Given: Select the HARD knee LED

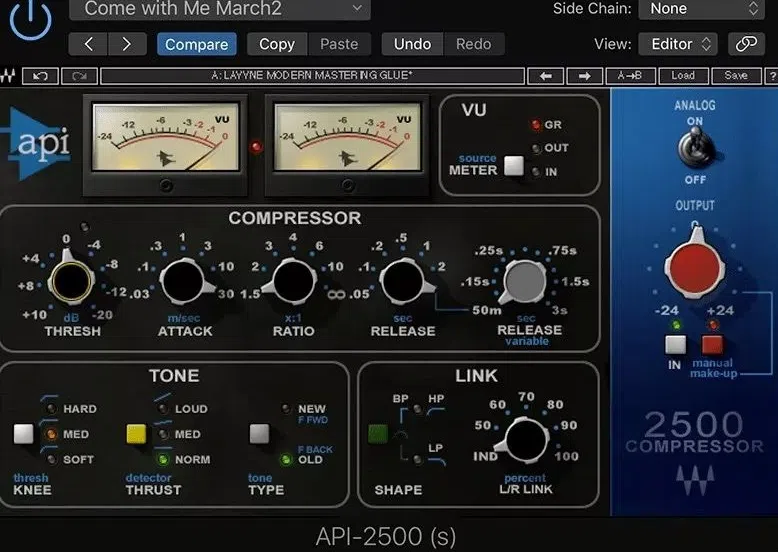Looking at the screenshot, I should tap(51, 409).
